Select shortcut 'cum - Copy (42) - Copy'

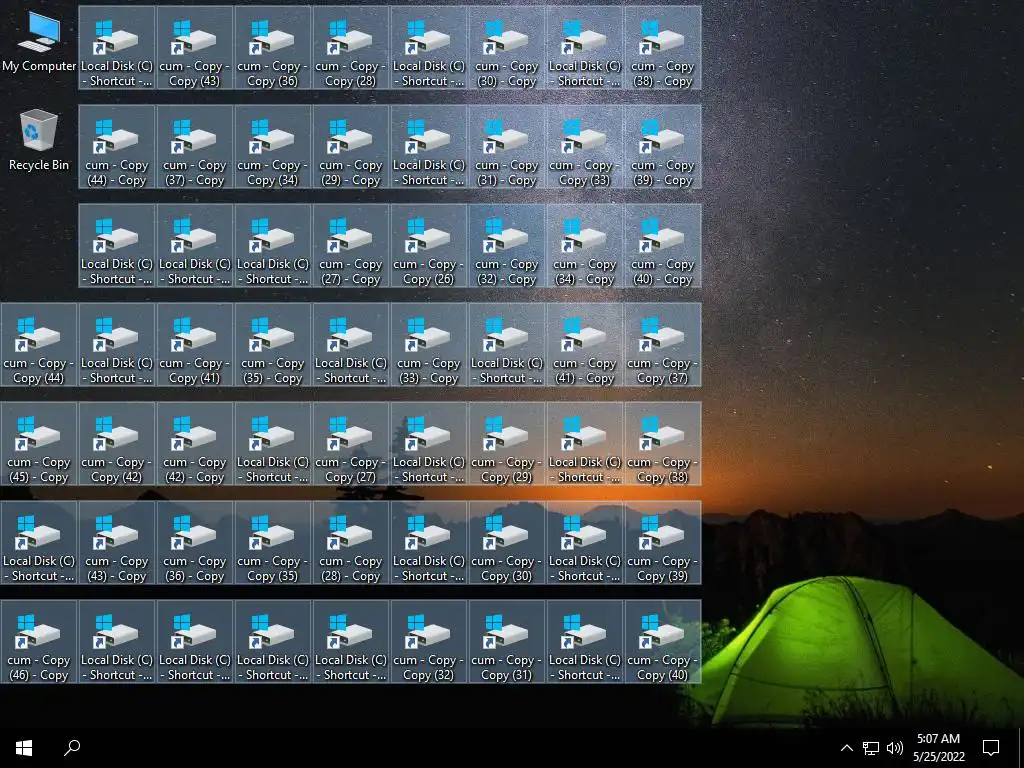click(x=195, y=444)
